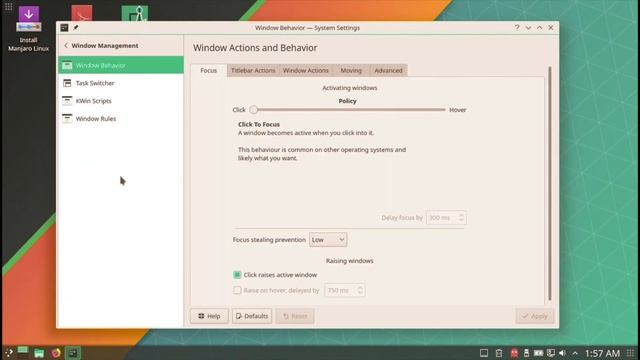Viewport: 640px width, 360px height.
Task: Click the focus Policy slider handle
Action: click(253, 110)
